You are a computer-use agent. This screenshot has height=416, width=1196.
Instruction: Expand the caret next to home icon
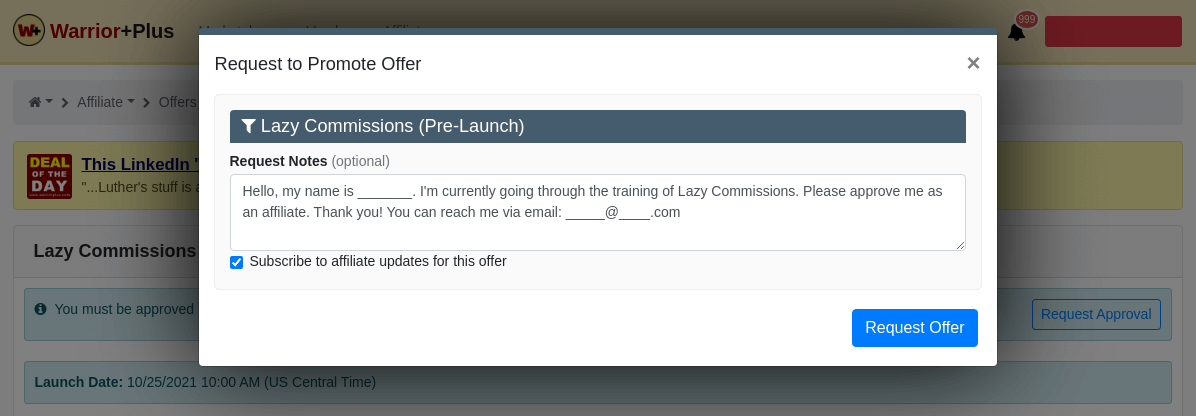[x=49, y=102]
